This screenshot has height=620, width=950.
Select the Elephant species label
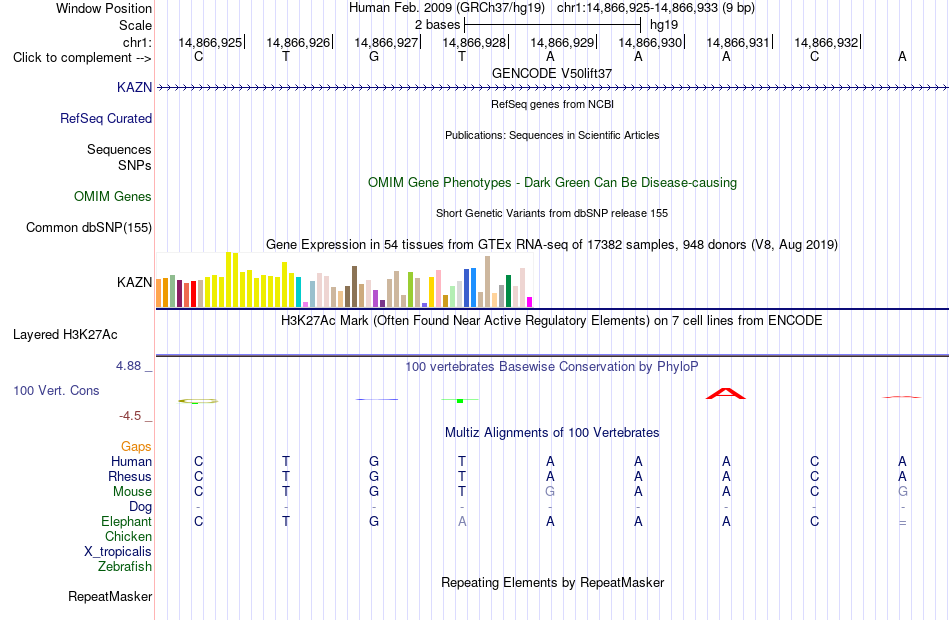tap(127, 521)
